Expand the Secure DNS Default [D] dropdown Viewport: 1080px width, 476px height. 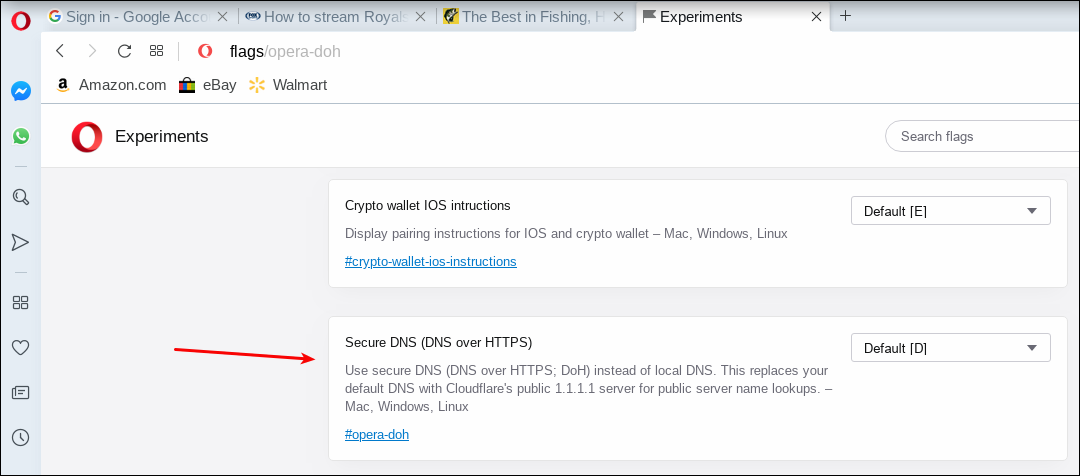951,348
